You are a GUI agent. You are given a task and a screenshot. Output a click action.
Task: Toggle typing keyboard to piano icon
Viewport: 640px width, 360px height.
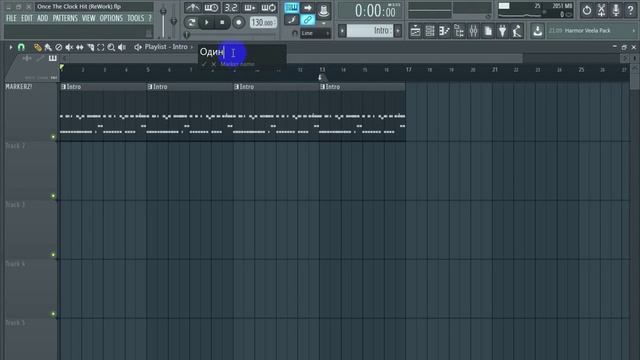pos(291,7)
